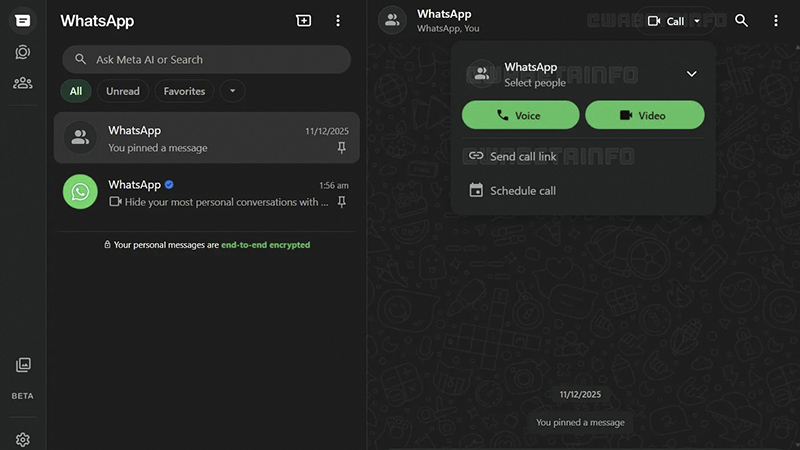Click group icon in call panel
Viewport: 800px width, 450px height.
coord(481,74)
